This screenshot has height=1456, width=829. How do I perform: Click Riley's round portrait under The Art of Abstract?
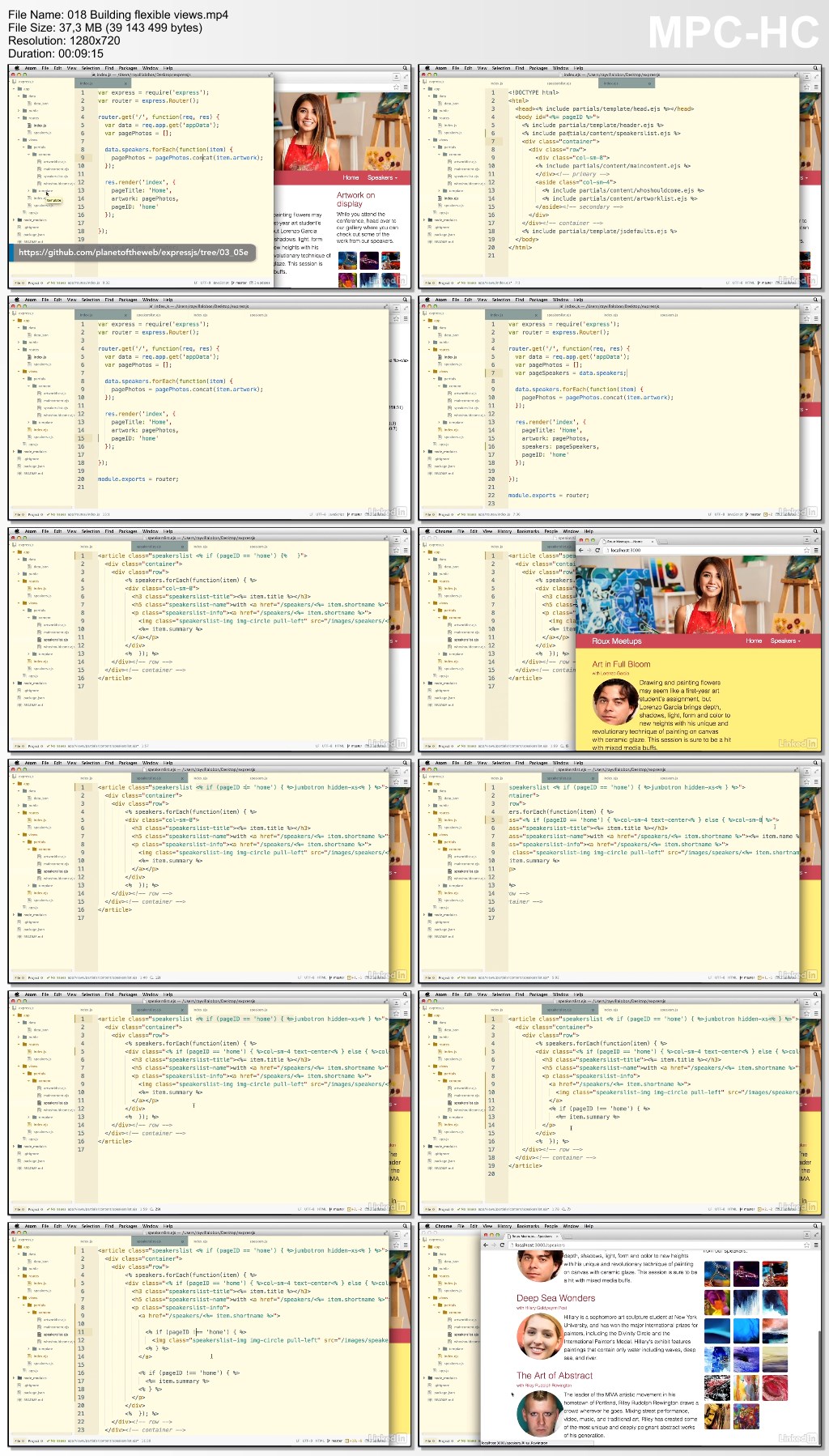pyautogui.click(x=540, y=1414)
